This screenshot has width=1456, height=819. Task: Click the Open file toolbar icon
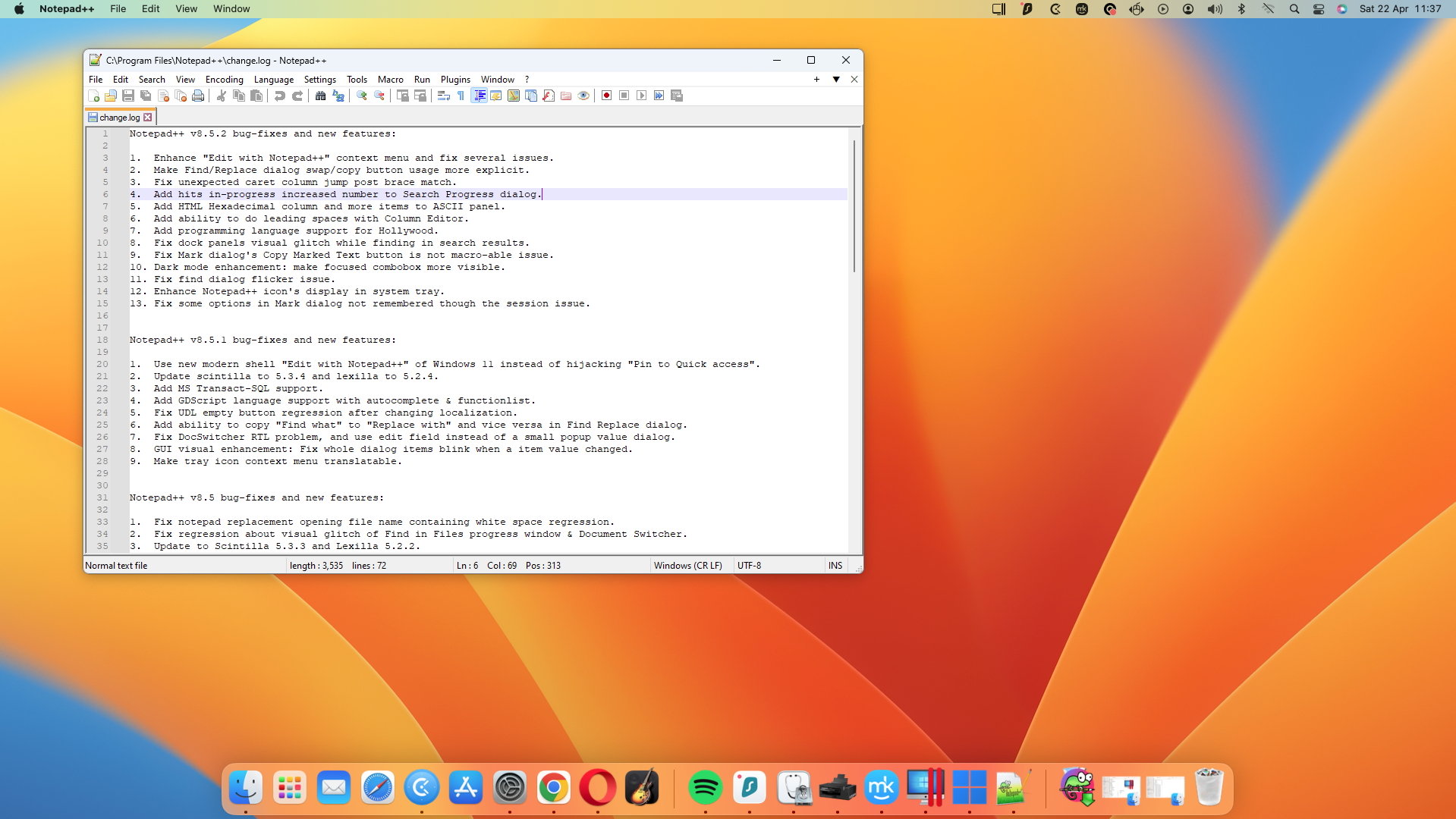pyautogui.click(x=111, y=96)
